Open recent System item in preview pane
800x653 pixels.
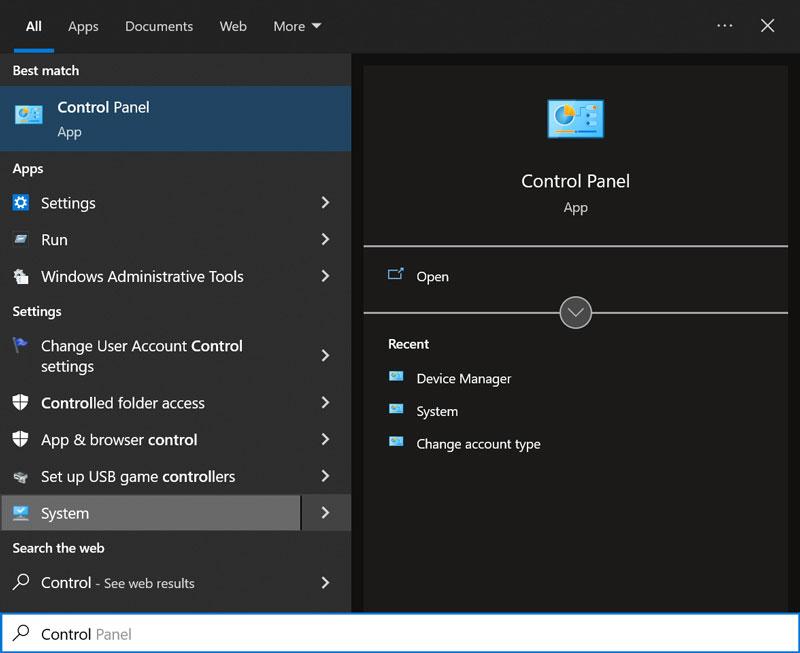coord(437,411)
